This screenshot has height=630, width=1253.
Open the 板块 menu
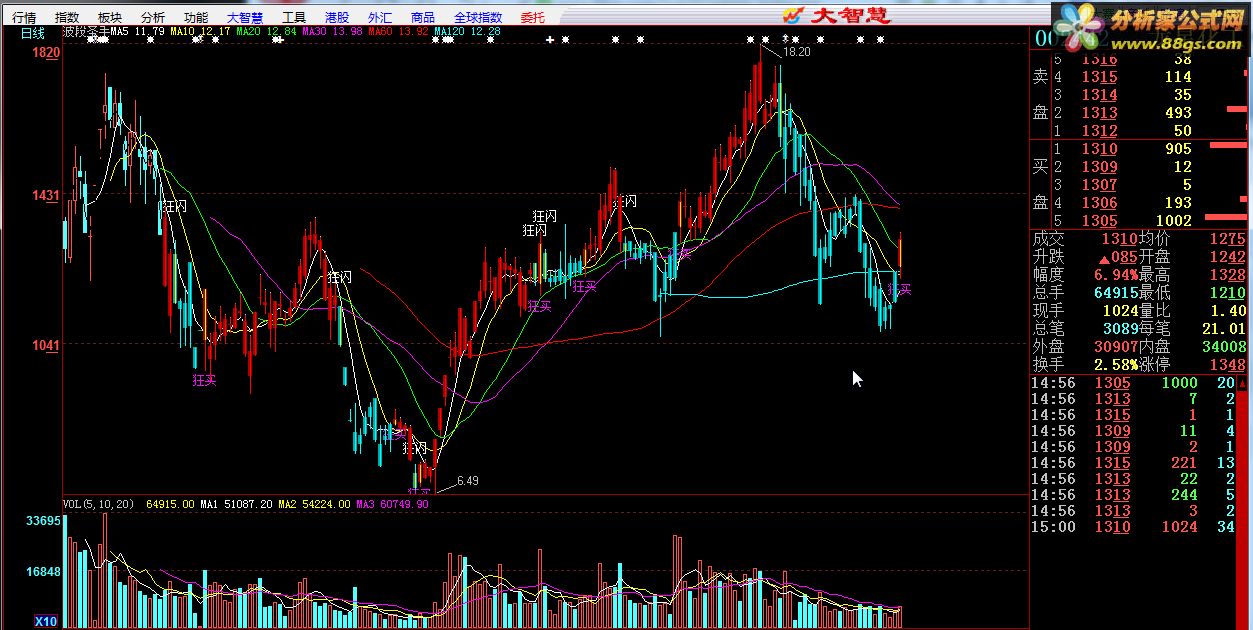point(110,17)
